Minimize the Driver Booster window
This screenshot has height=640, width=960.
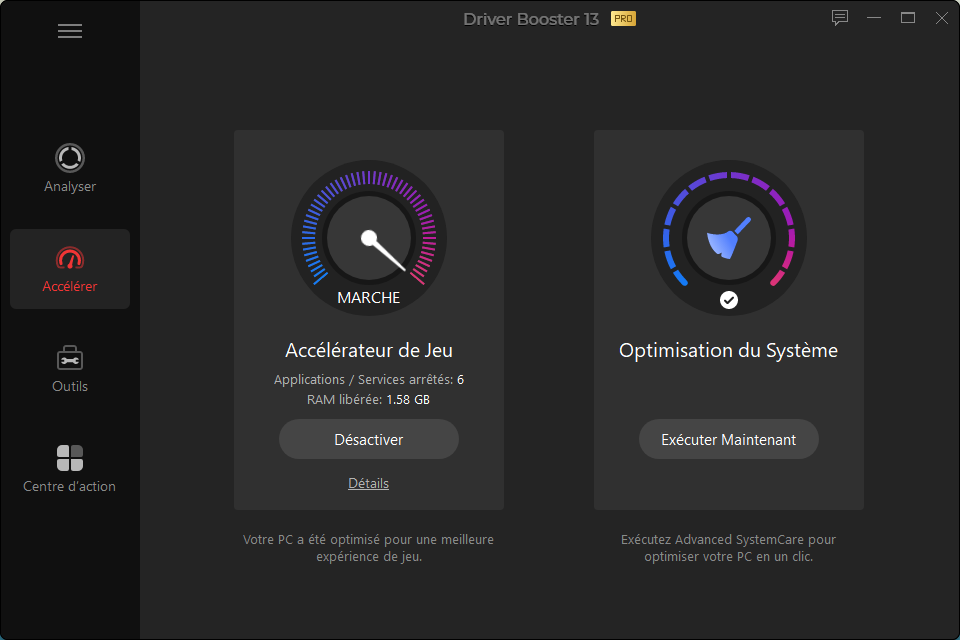point(874,18)
